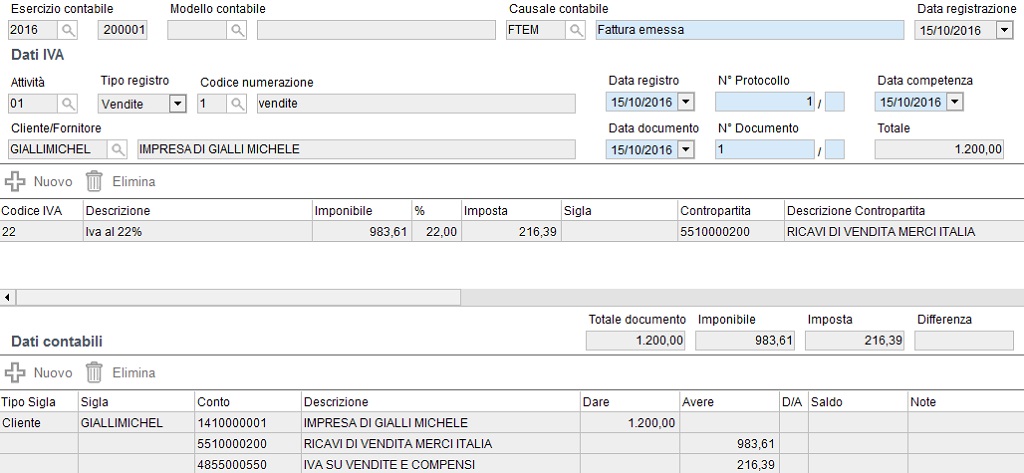Screen dimensions: 1024x473
Task: Open the Cliente/Fornitore GIALLIMICHEL lookup icon
Action: tap(118, 150)
